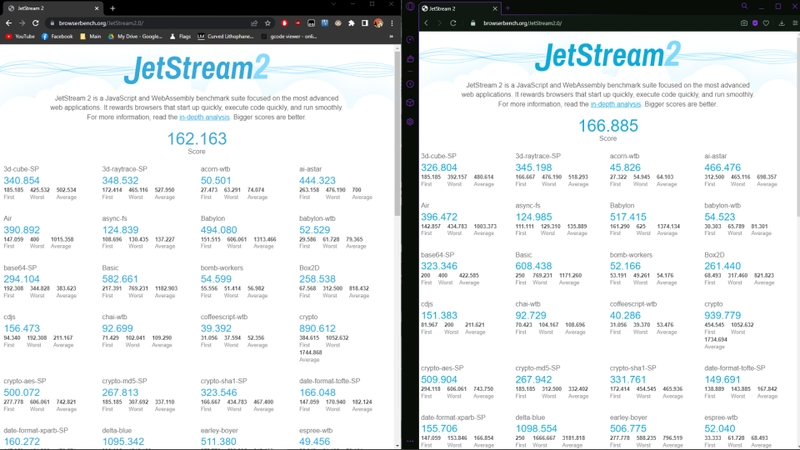The image size is (800, 450).
Task: Click the ai-astar result 466.476 in Opera
Action: coord(722,167)
